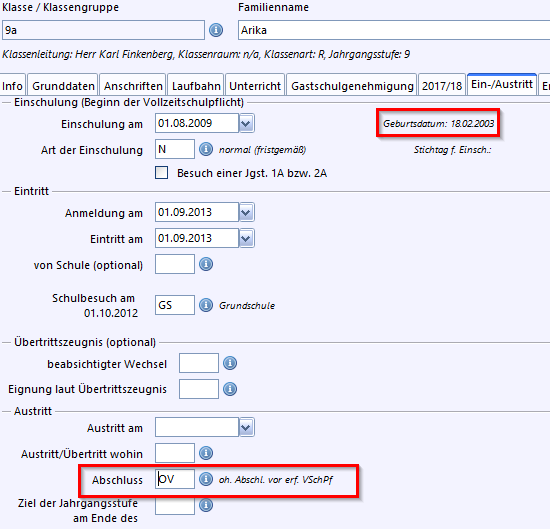
Task: Open info for beabsichtigter Wechsel
Action: tap(230, 363)
